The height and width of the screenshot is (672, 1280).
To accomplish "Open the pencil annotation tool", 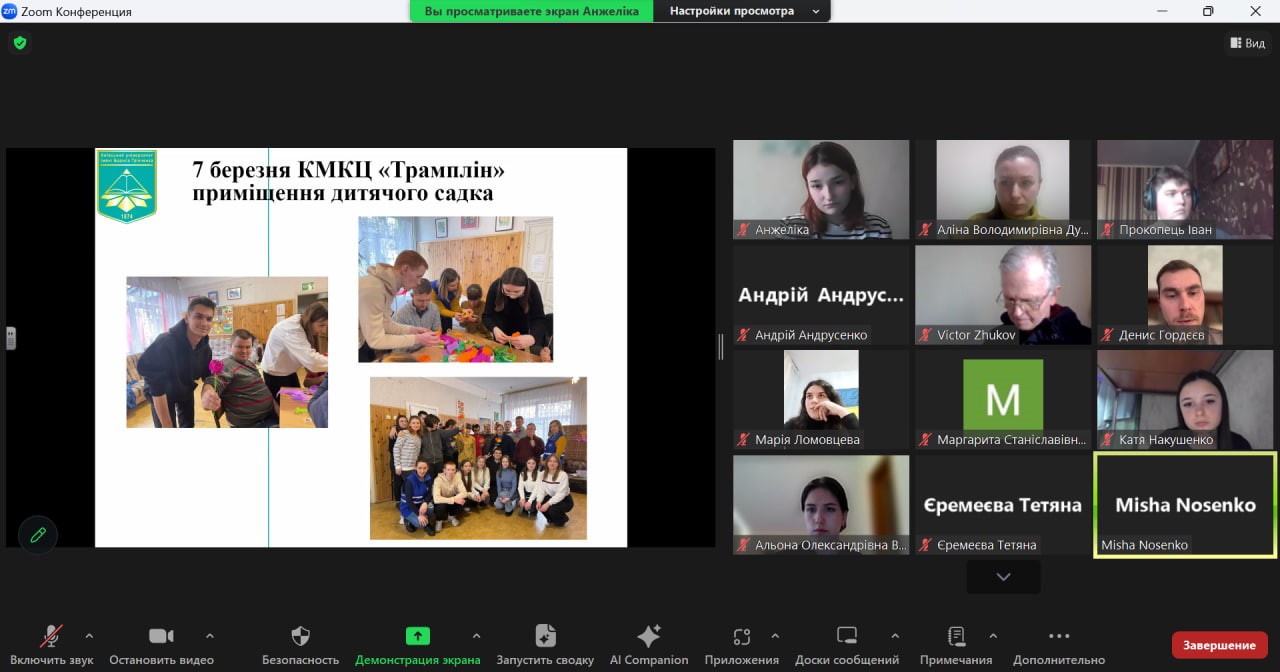I will point(38,535).
